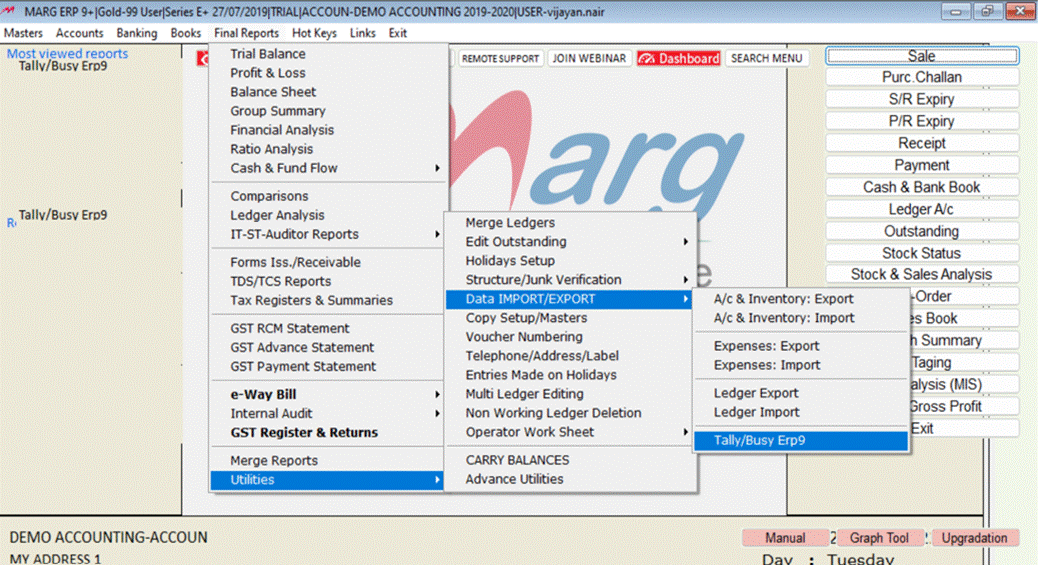Click the JOIN WEBINAR button
This screenshot has width=1038, height=565.
(x=589, y=59)
